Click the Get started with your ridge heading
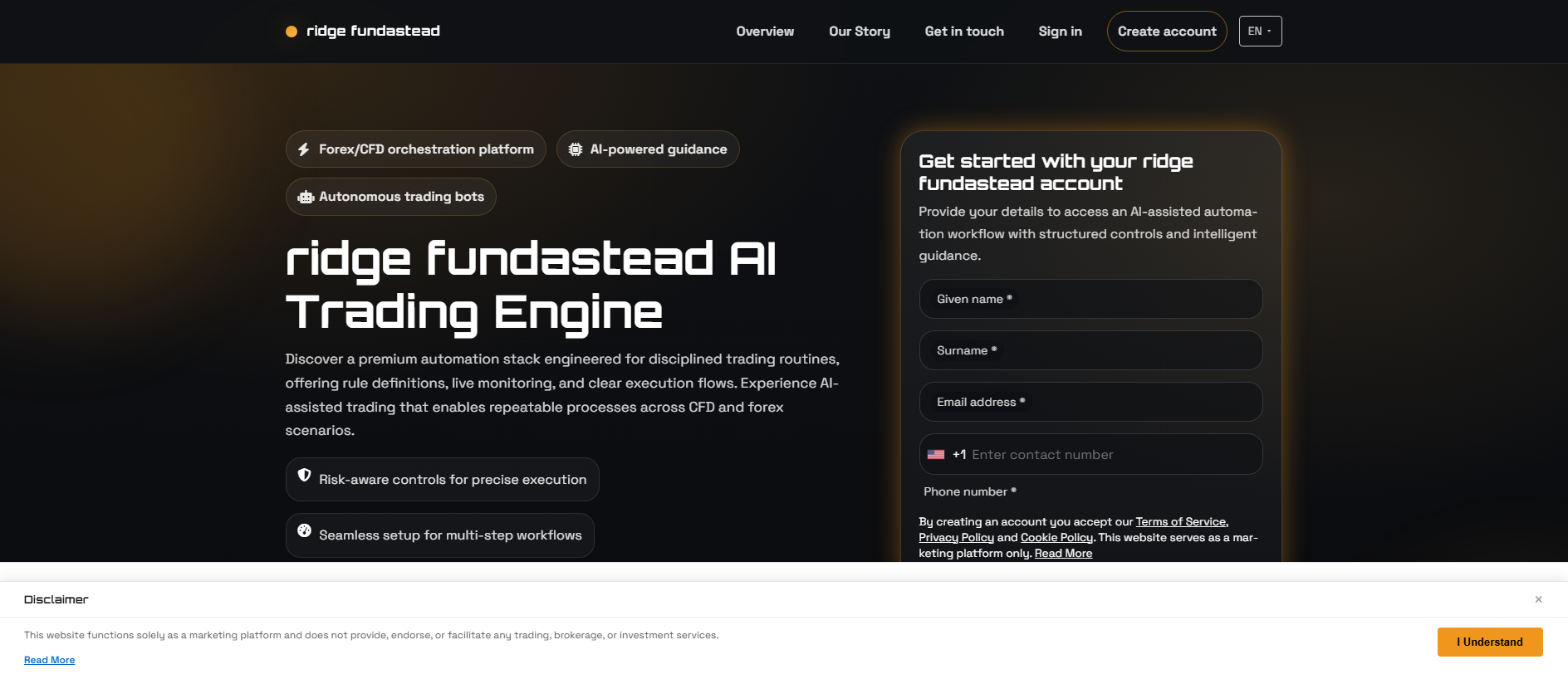This screenshot has width=1568, height=679. (1056, 172)
